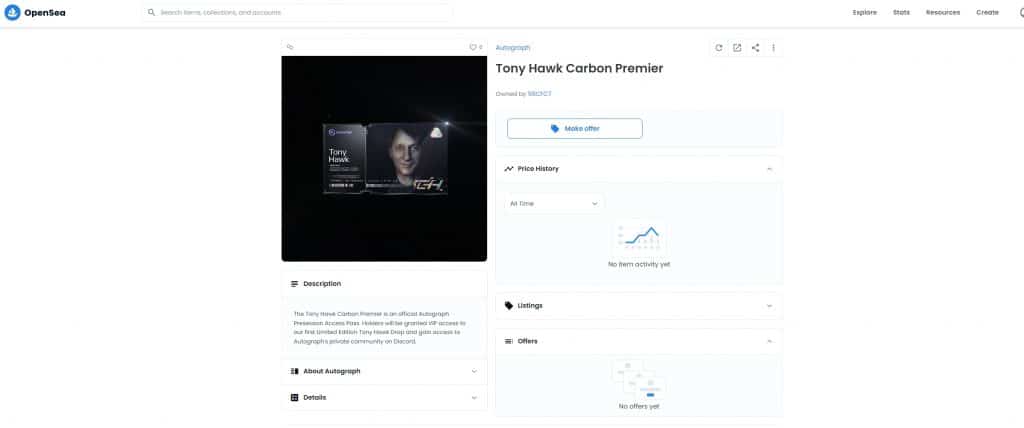
Task: Open the Resources menu
Action: point(942,12)
